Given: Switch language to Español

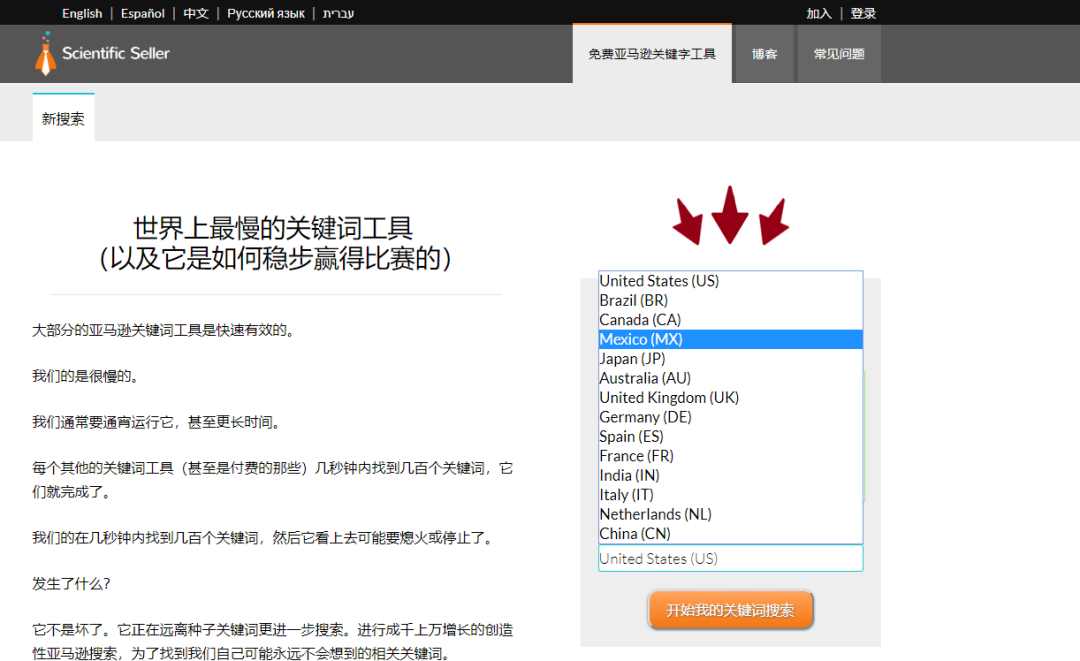Looking at the screenshot, I should coord(143,13).
